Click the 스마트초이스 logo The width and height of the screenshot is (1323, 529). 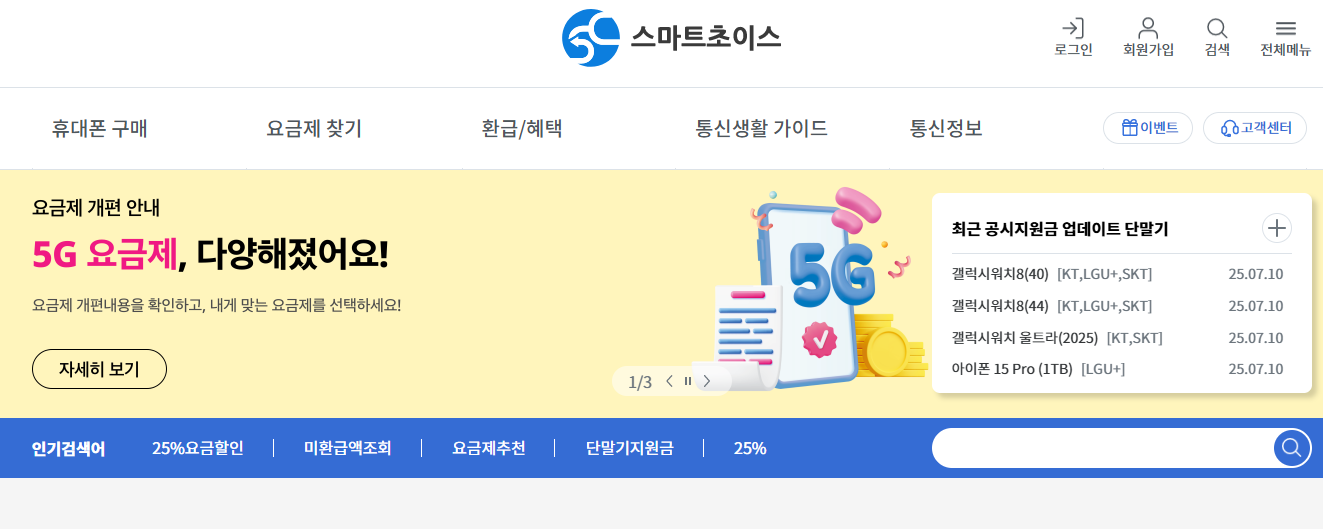pyautogui.click(x=671, y=38)
